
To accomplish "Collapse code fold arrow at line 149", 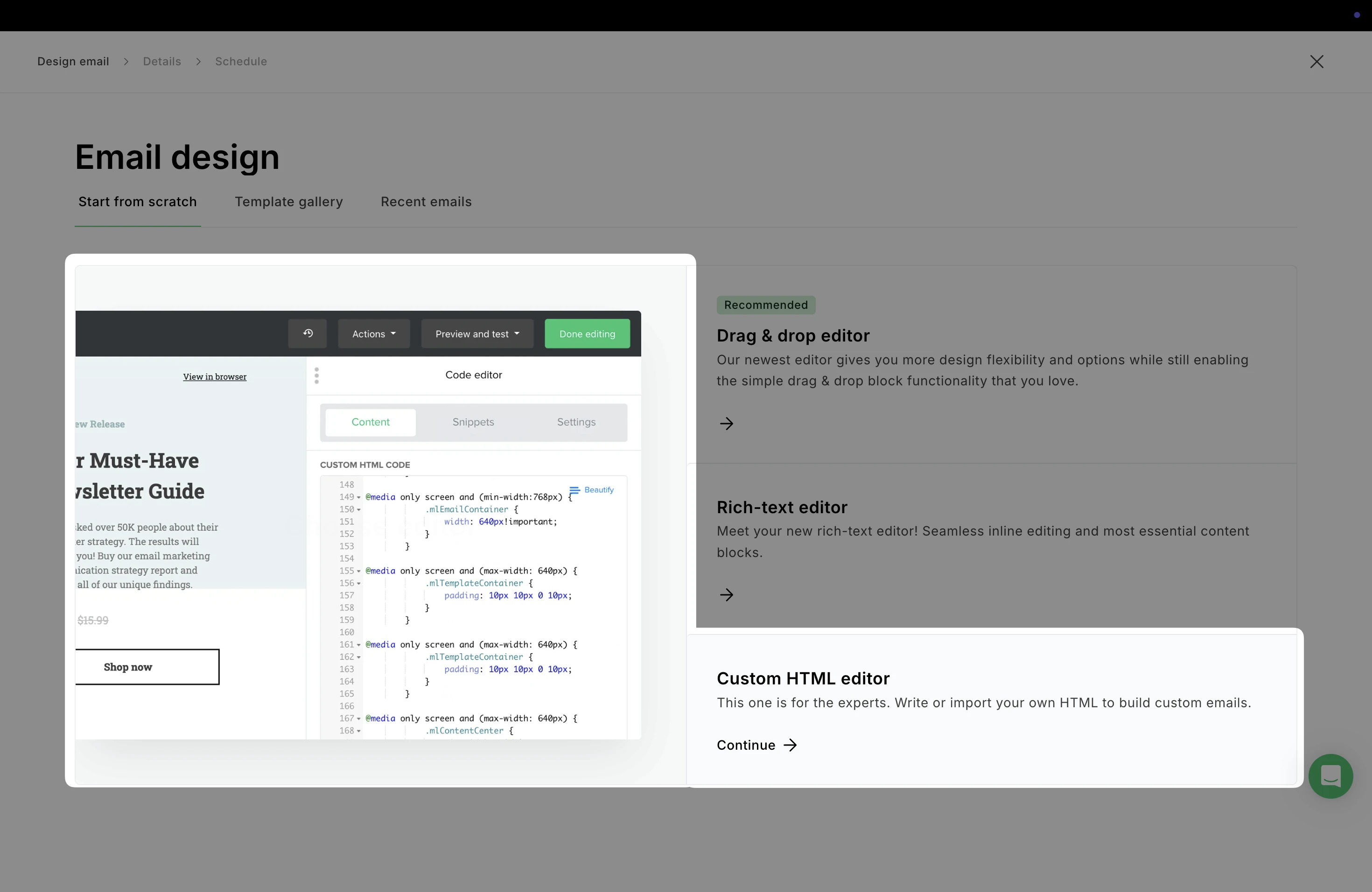I will click(x=358, y=497).
